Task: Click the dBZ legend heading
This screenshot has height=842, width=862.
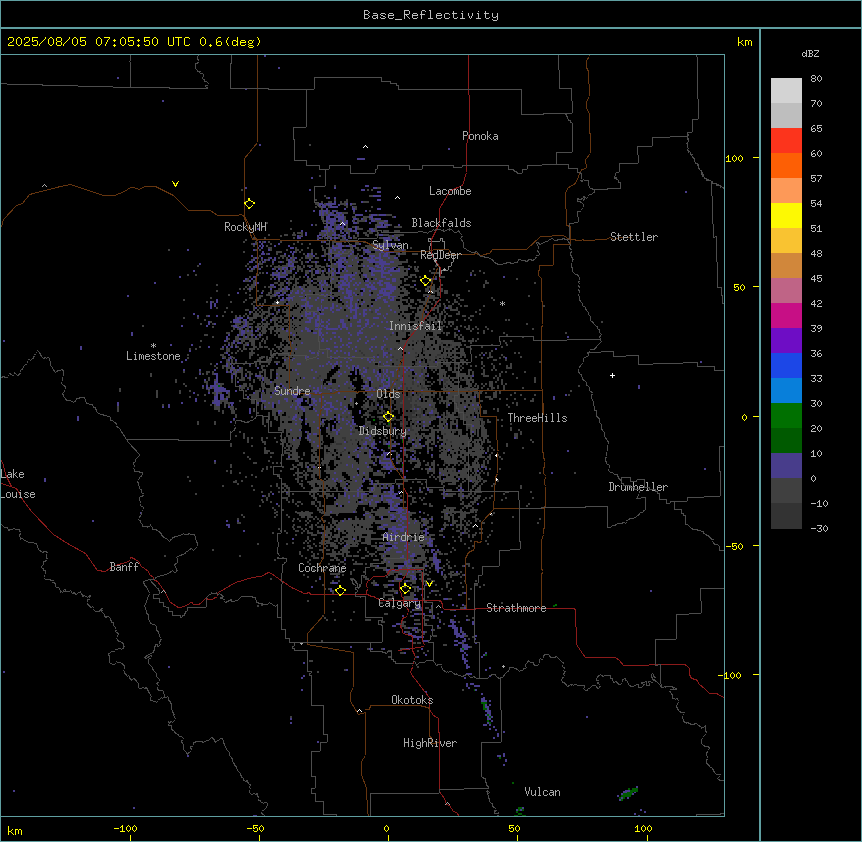Action: click(810, 53)
